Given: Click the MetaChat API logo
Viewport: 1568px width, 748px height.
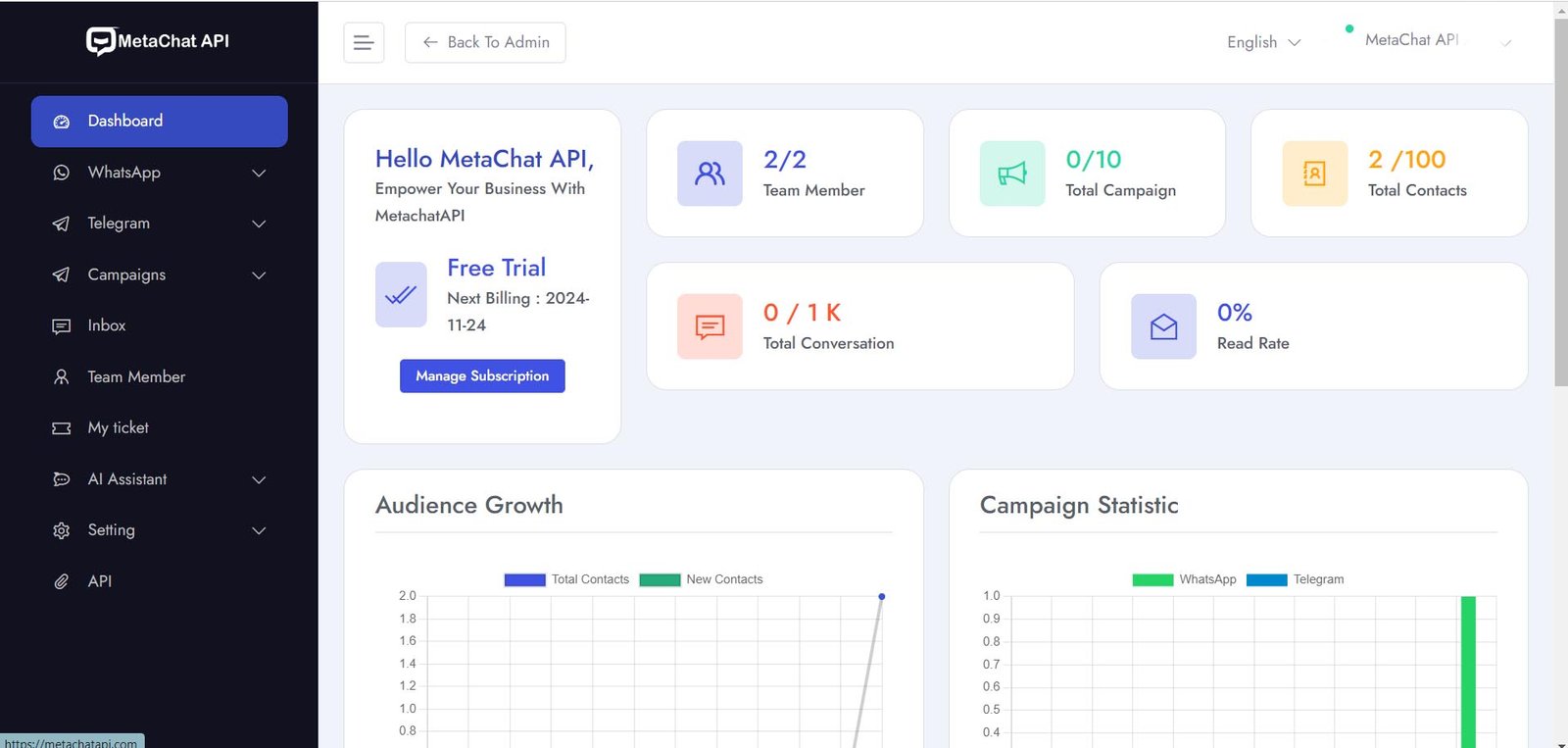Looking at the screenshot, I should coord(158,41).
